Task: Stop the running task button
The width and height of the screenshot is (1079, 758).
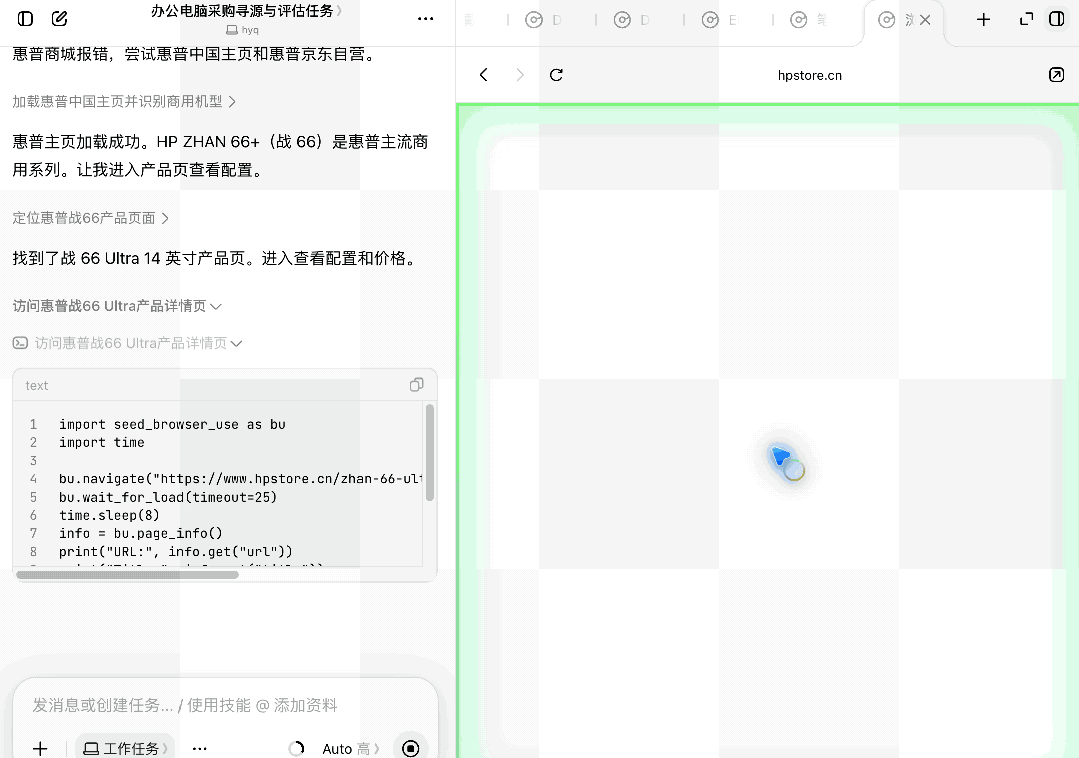Action: click(x=411, y=748)
